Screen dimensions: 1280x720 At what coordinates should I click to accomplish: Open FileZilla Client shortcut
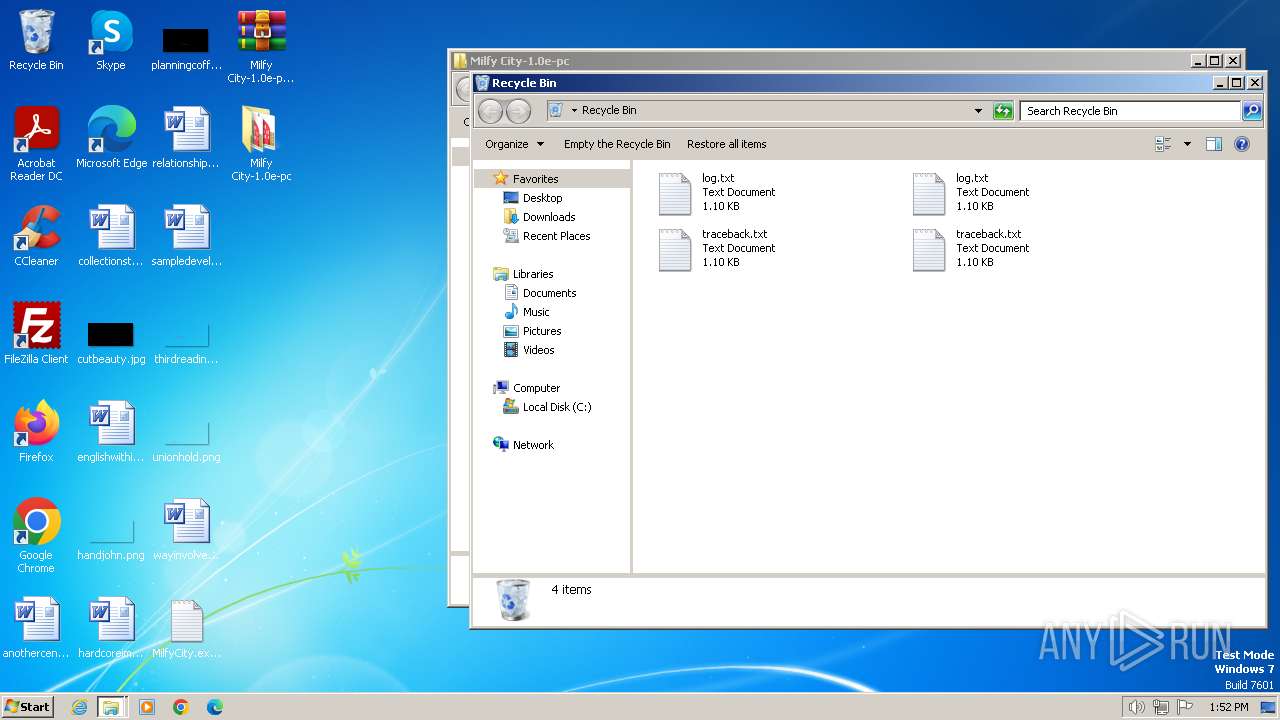[x=36, y=334]
